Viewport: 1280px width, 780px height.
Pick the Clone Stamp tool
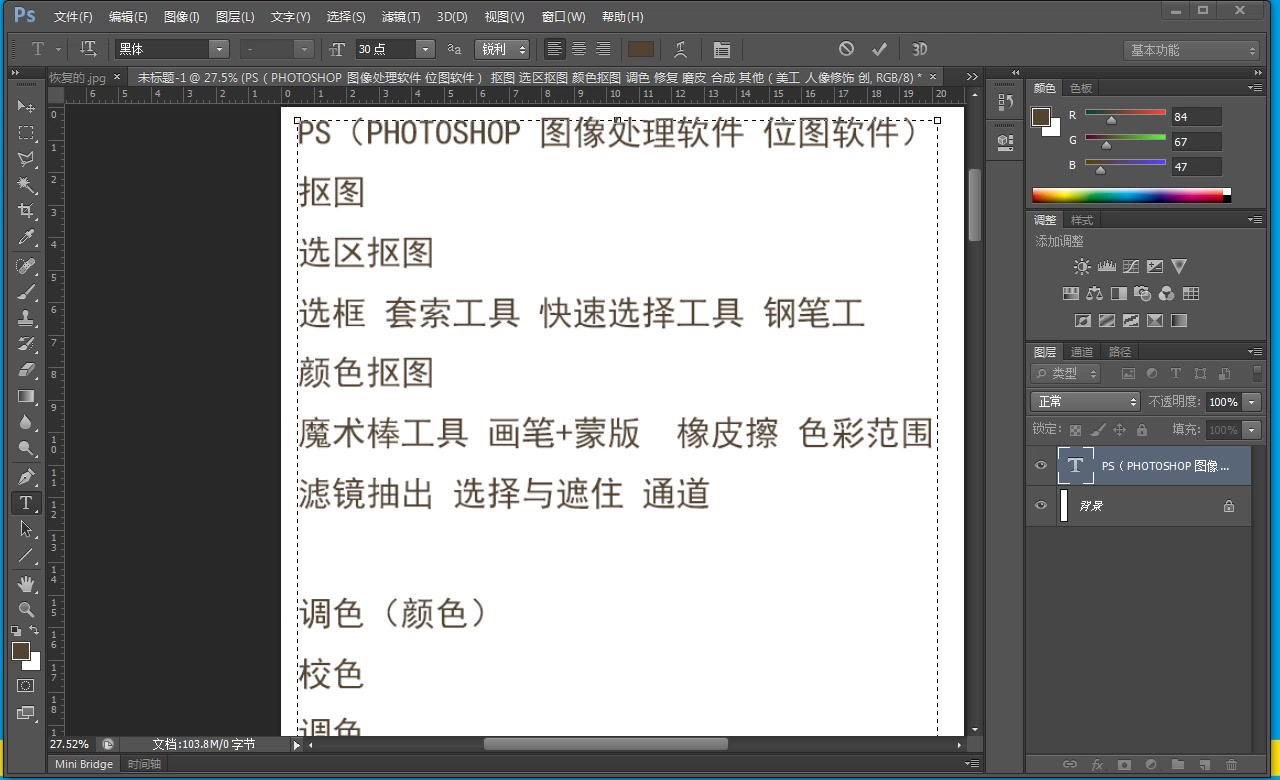click(26, 318)
